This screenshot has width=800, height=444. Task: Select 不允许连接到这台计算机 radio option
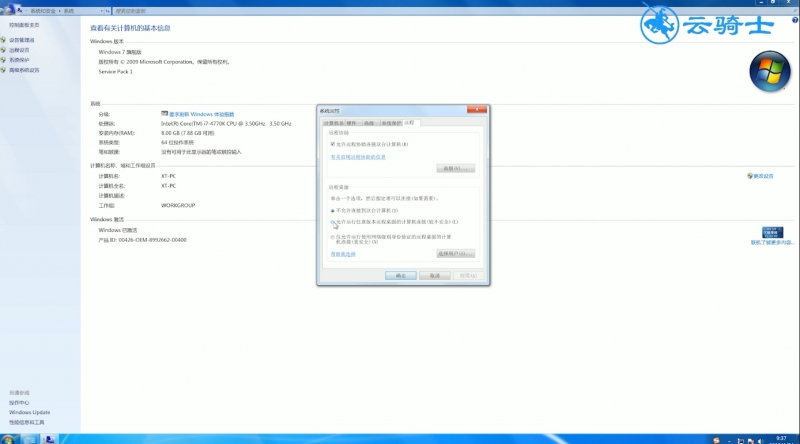(333, 211)
